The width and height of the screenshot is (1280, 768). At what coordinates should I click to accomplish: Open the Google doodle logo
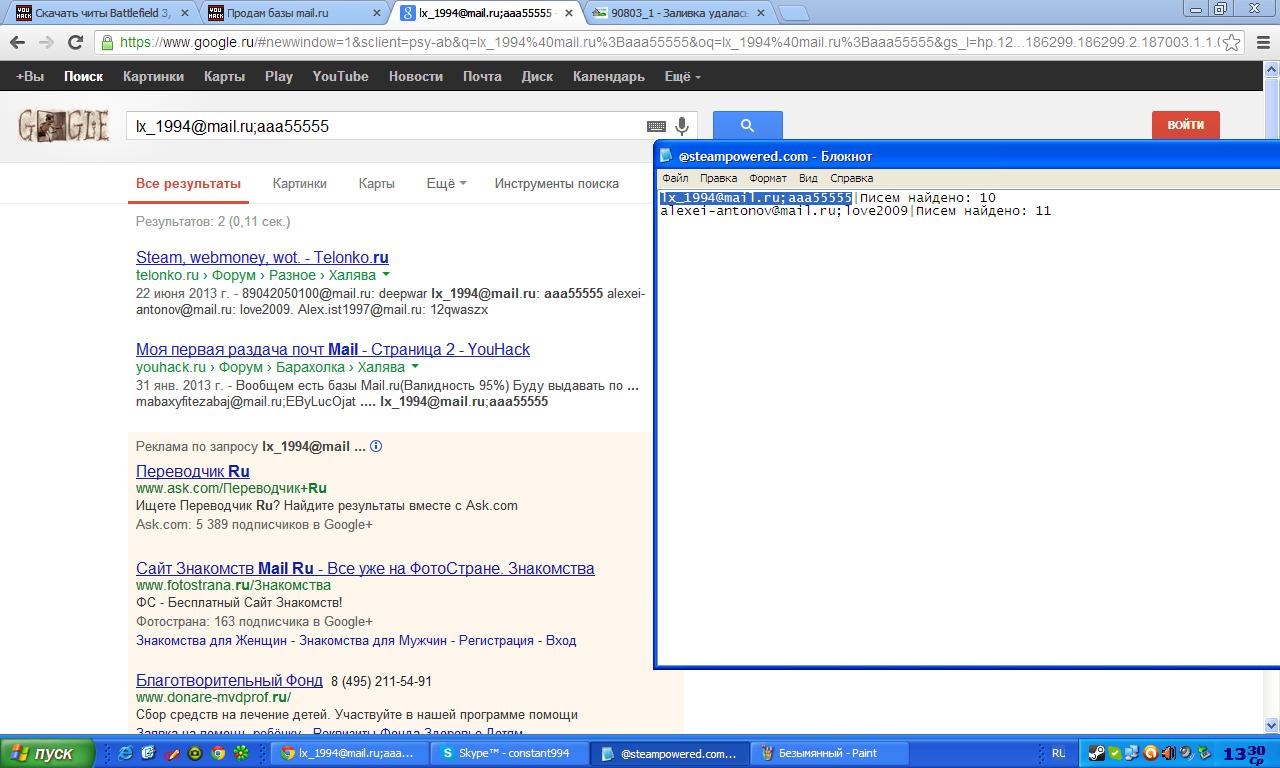(63, 125)
